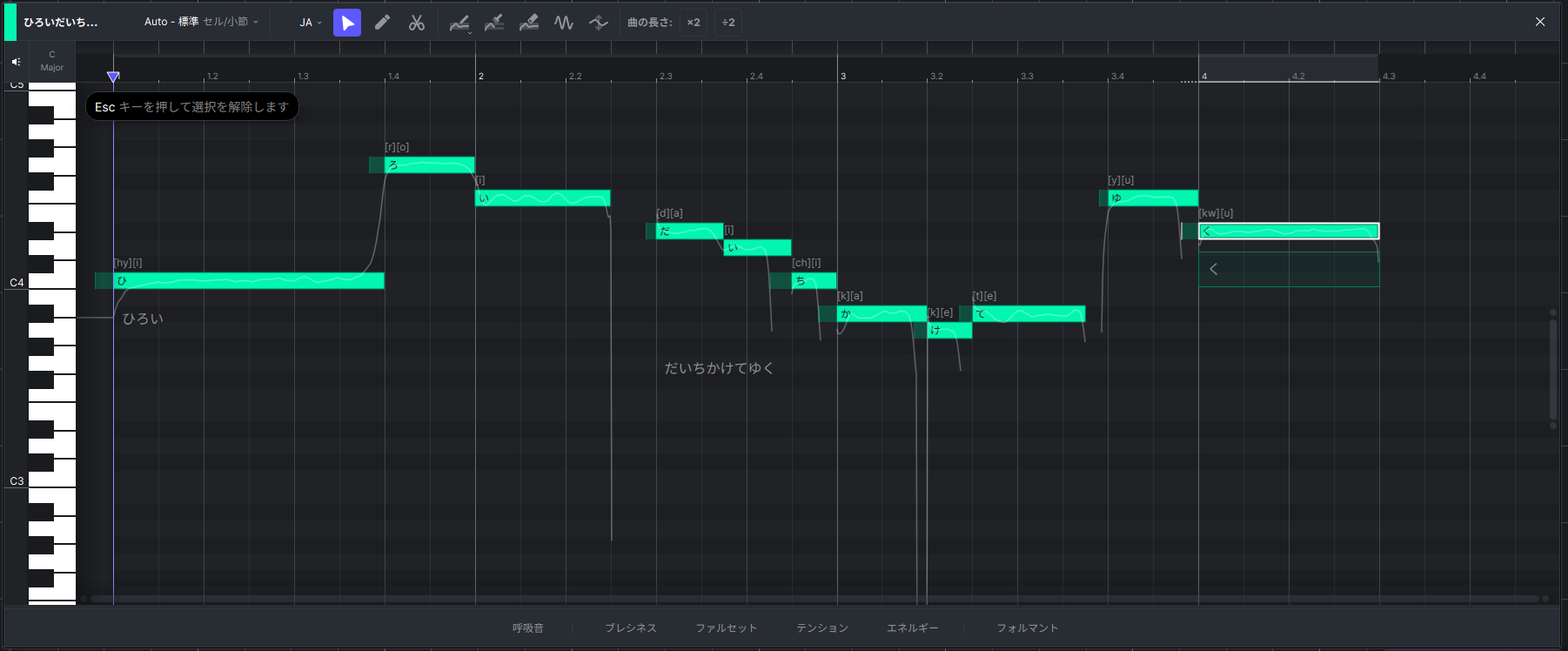Select the pitch curve eraser tool
This screenshot has height=651, width=1568.
coord(529,23)
